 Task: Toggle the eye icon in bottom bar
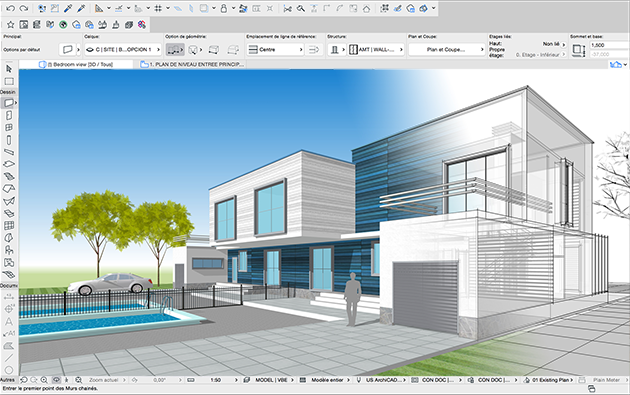(x=56, y=380)
